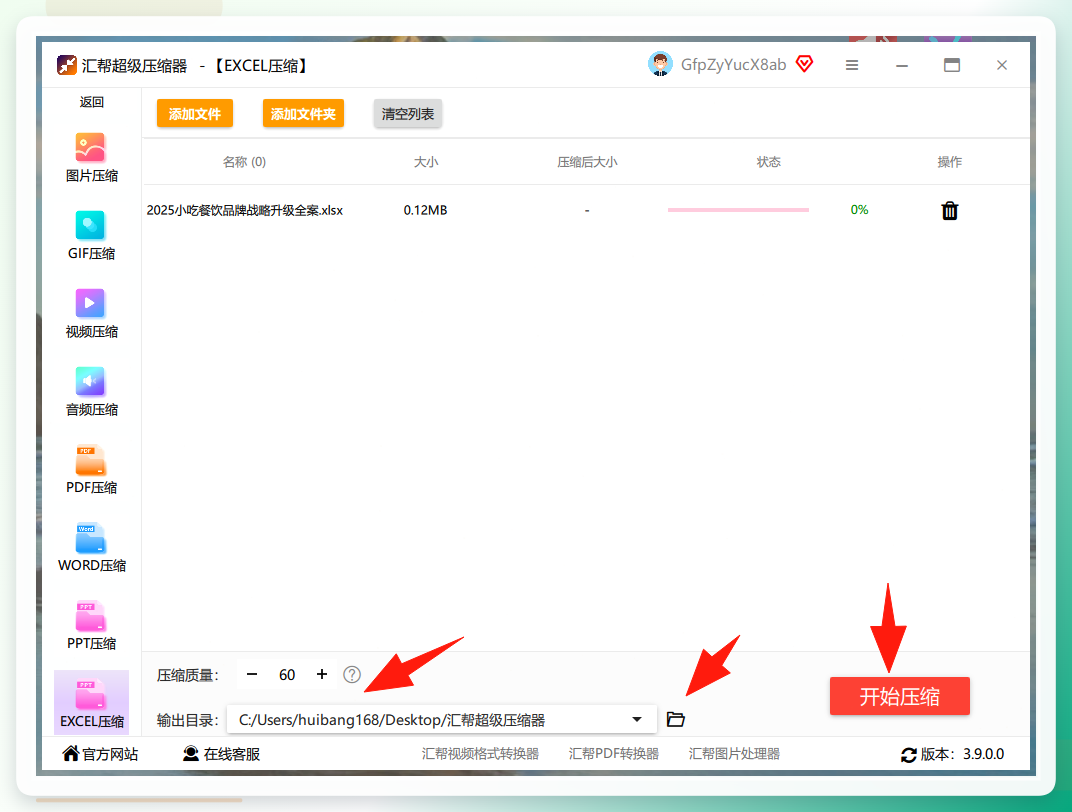Image resolution: width=1072 pixels, height=812 pixels.
Task: Open the 图片压缩 image compression tool
Action: click(91, 158)
